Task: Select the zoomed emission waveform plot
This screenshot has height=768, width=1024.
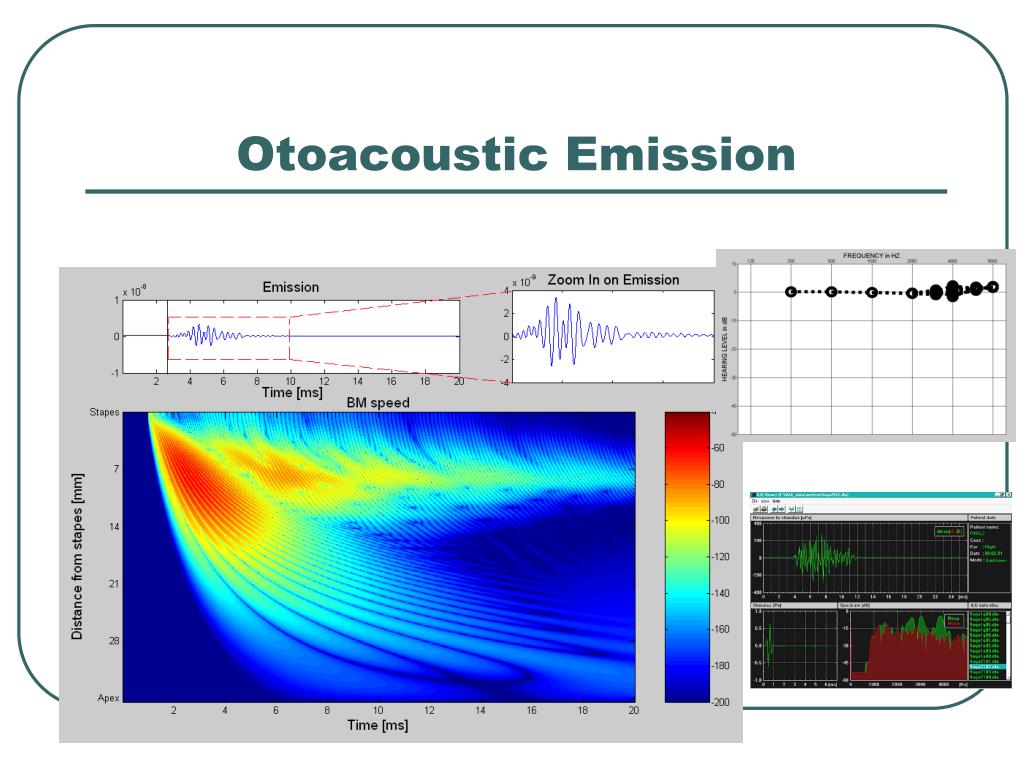Action: [x=613, y=336]
